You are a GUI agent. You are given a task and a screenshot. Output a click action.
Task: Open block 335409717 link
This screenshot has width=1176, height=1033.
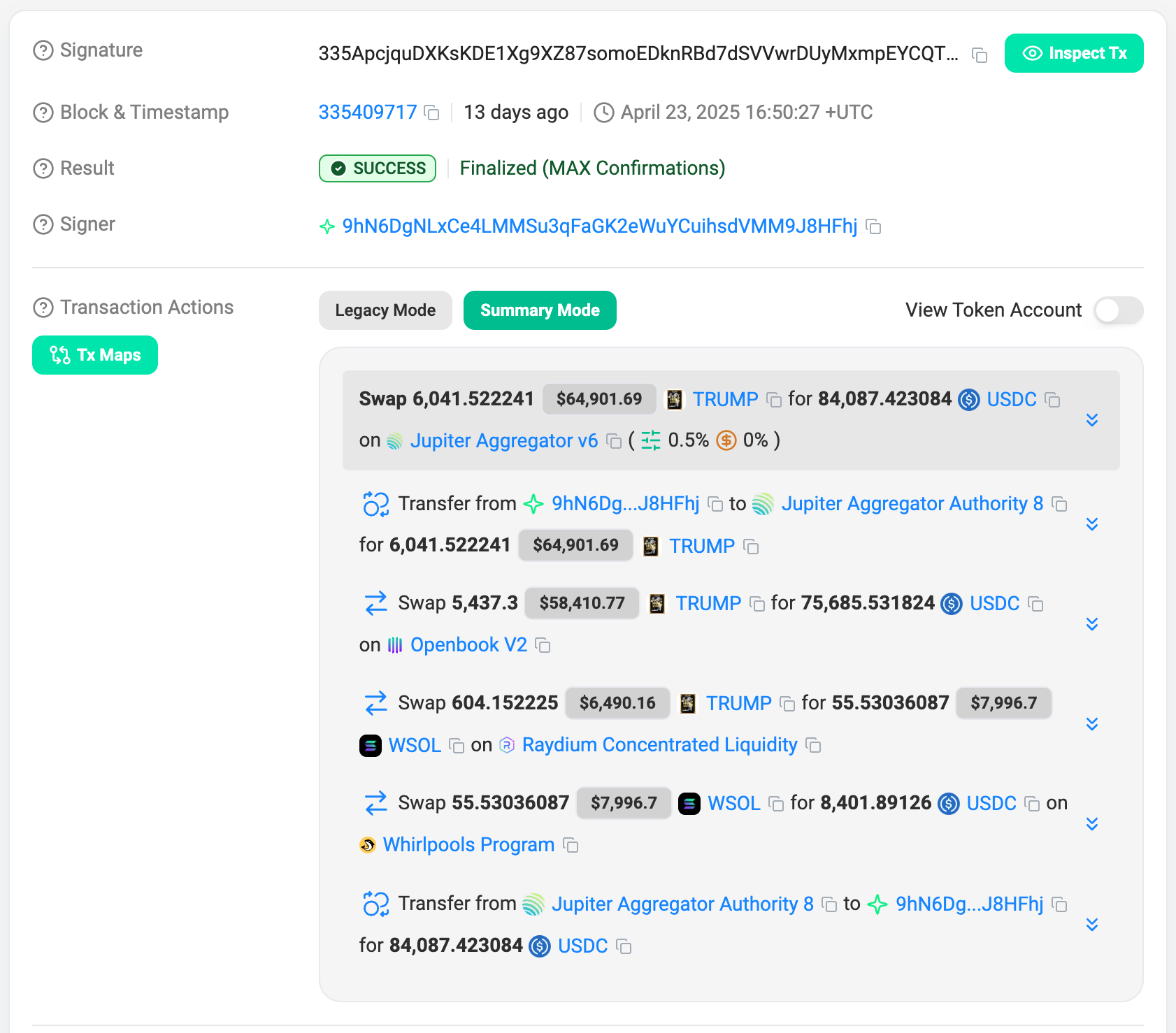[368, 113]
